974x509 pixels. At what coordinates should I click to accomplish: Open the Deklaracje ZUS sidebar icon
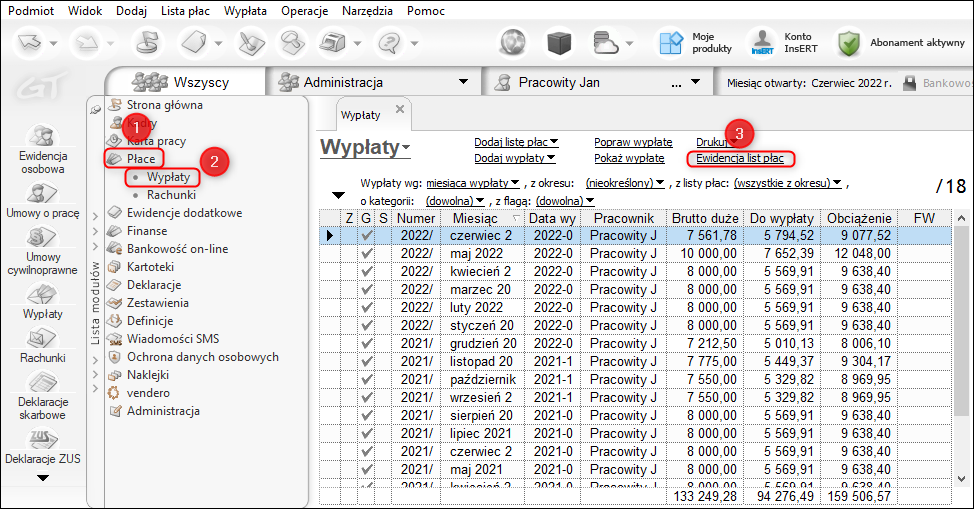coord(42,437)
